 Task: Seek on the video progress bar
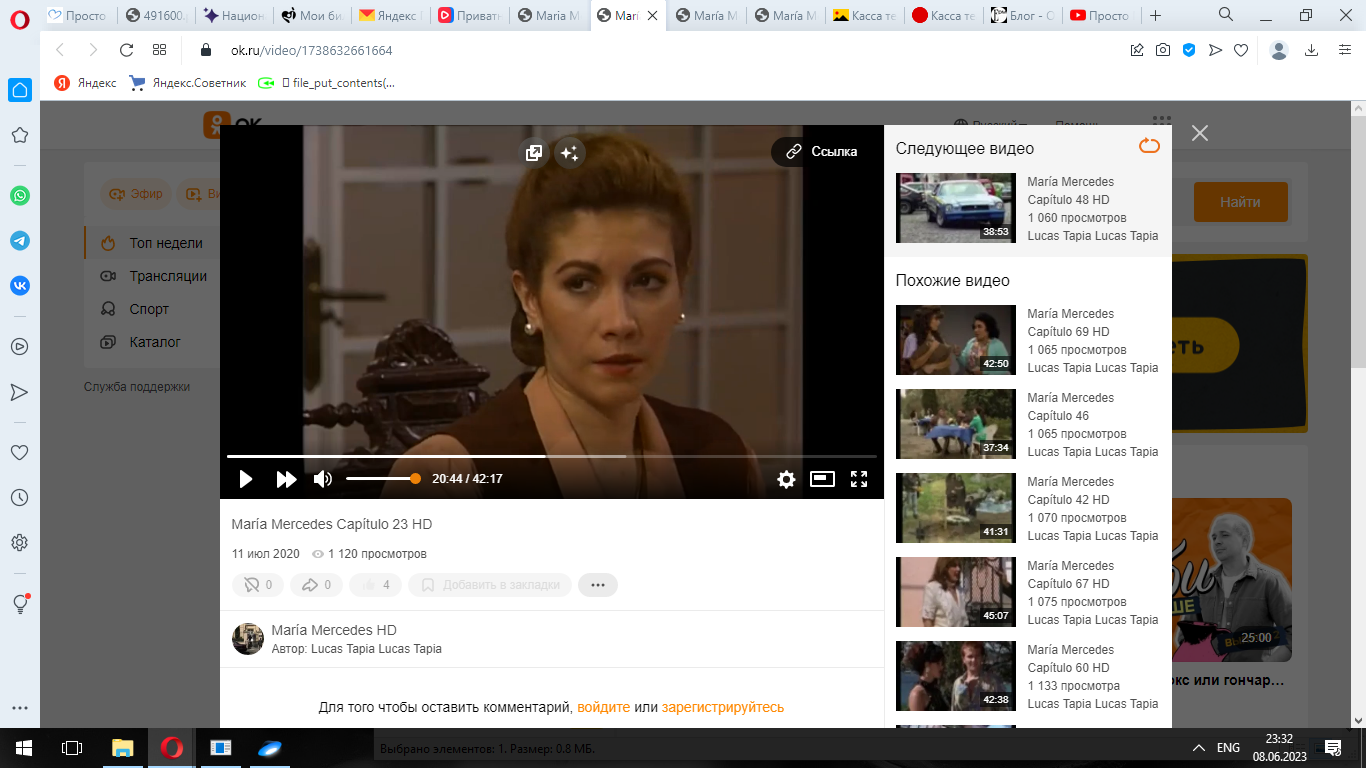point(551,456)
